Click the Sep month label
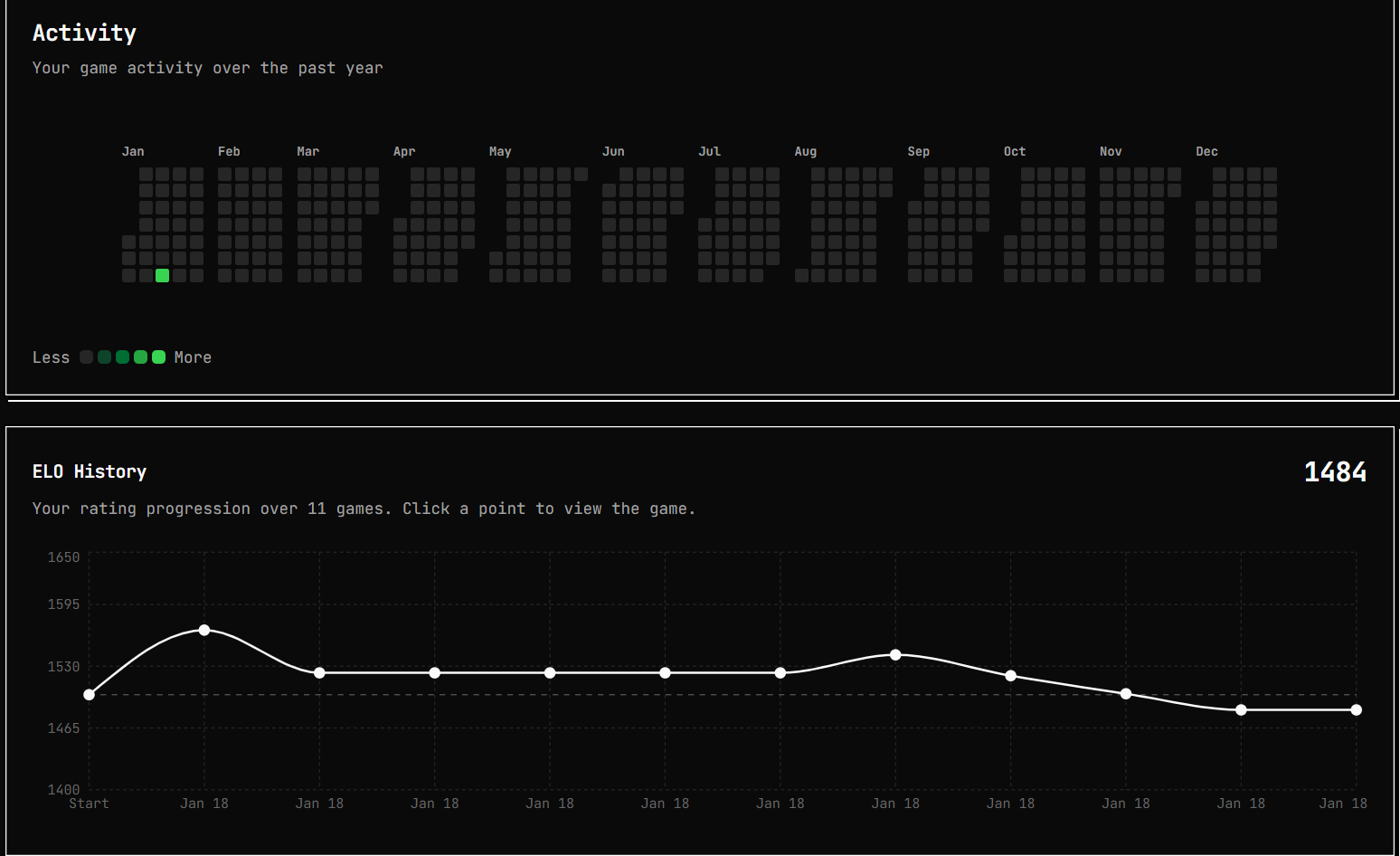Viewport: 1400px width, 856px height. pos(919,151)
